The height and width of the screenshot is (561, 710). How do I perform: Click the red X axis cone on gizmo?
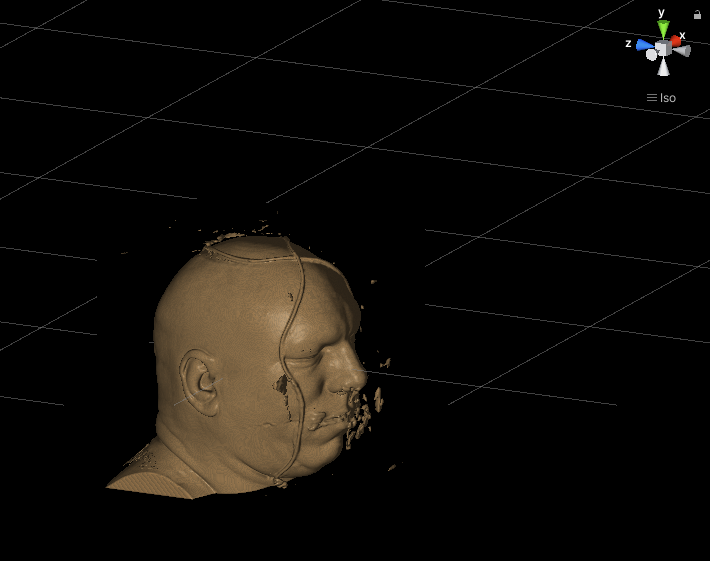pyautogui.click(x=677, y=41)
